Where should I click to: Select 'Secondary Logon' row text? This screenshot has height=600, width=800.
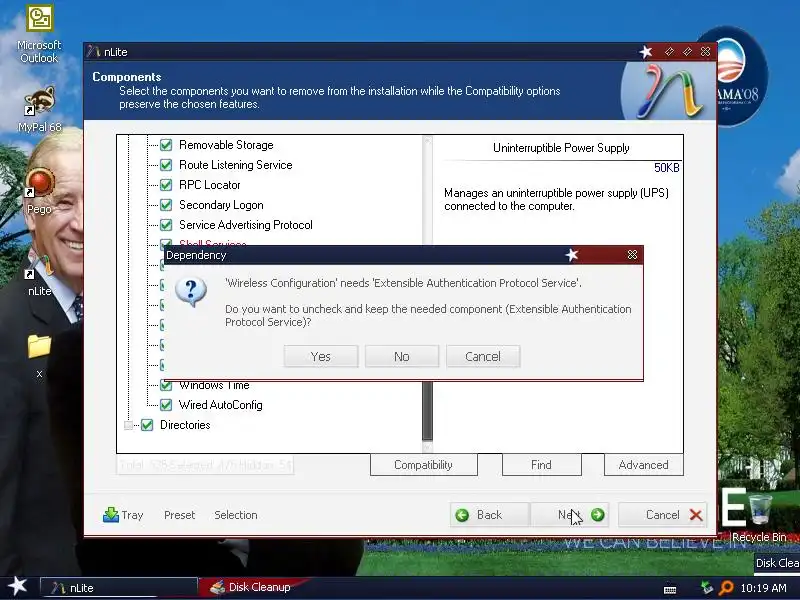coord(221,205)
